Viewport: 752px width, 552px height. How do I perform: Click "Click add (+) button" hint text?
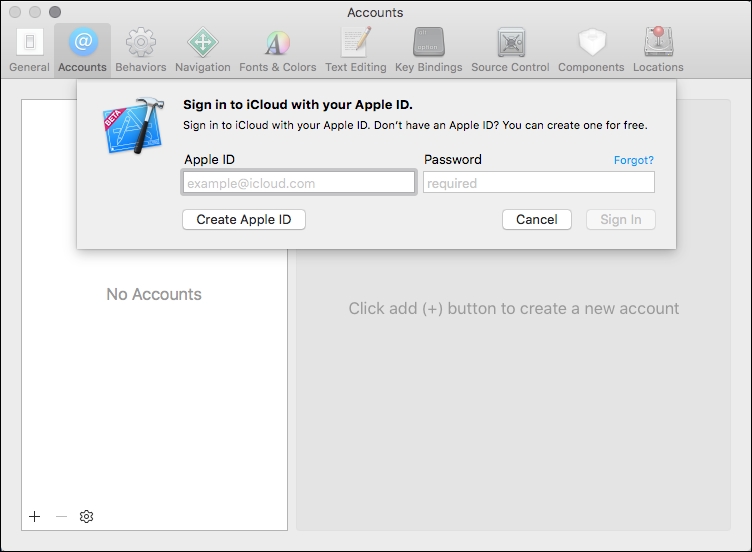click(x=514, y=308)
